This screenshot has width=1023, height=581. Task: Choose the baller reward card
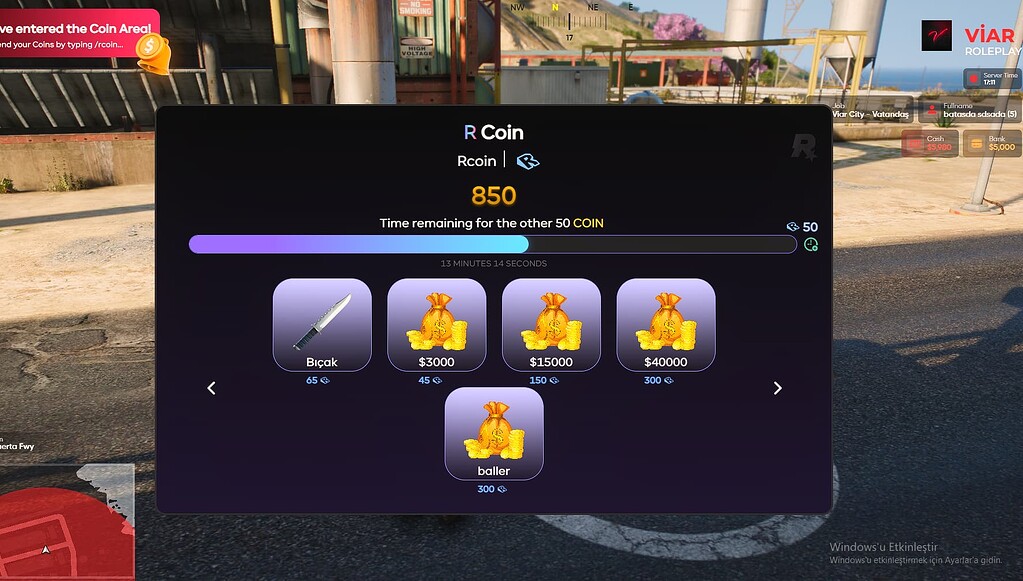pyautogui.click(x=494, y=434)
